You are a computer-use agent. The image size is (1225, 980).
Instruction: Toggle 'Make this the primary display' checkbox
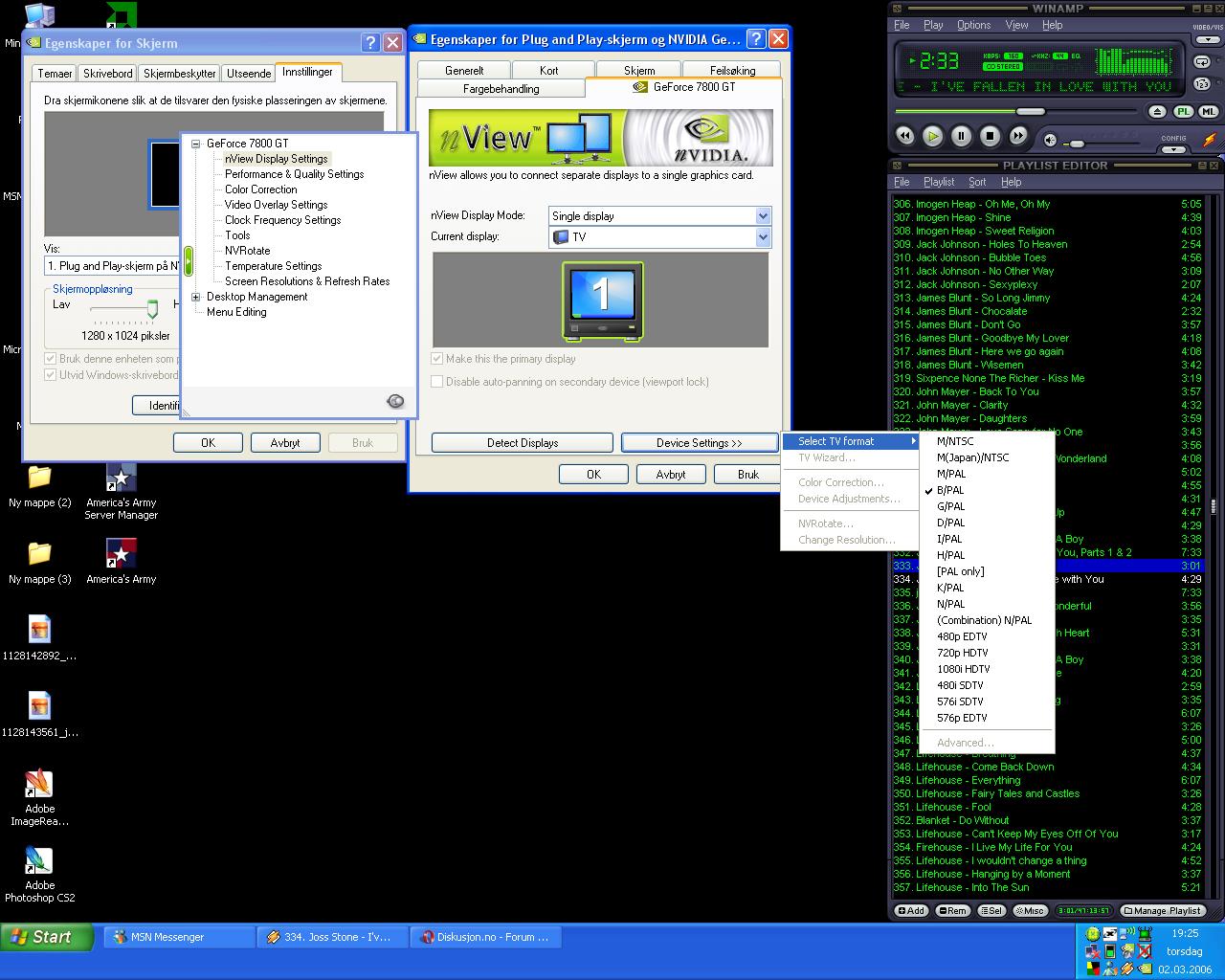437,359
